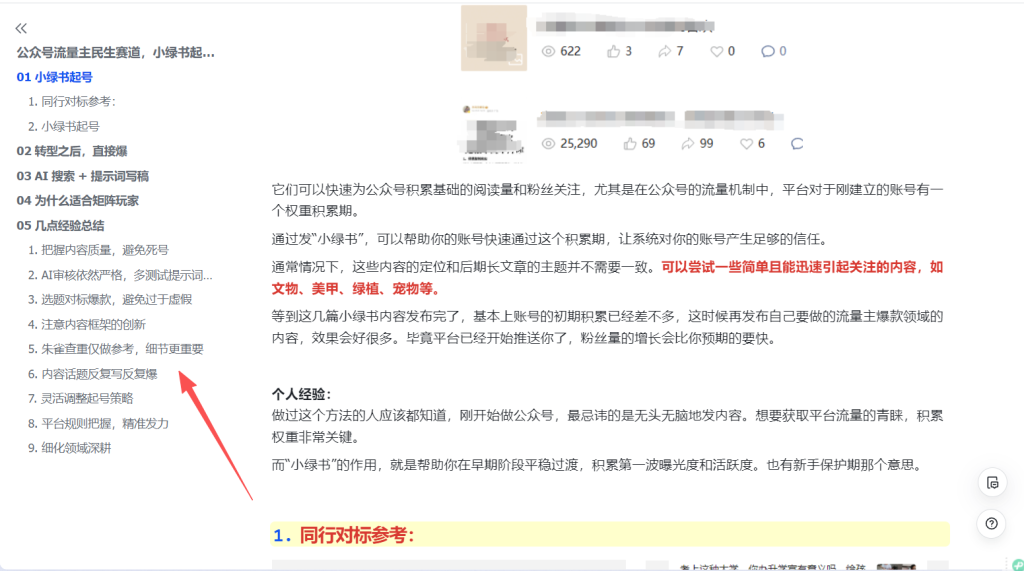Viewport: 1024px width, 571px height.
Task: Collapse the outline sidebar with double-chevron icon
Action: pyautogui.click(x=22, y=29)
